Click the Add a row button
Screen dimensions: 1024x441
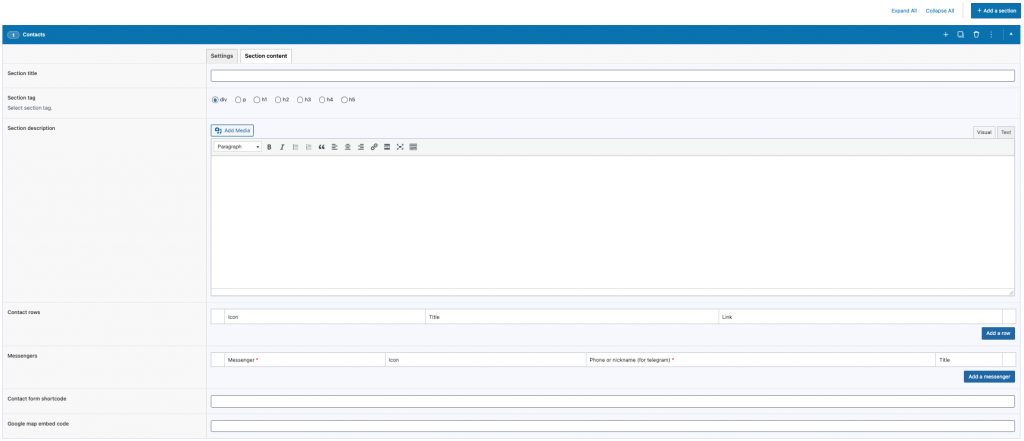point(998,333)
